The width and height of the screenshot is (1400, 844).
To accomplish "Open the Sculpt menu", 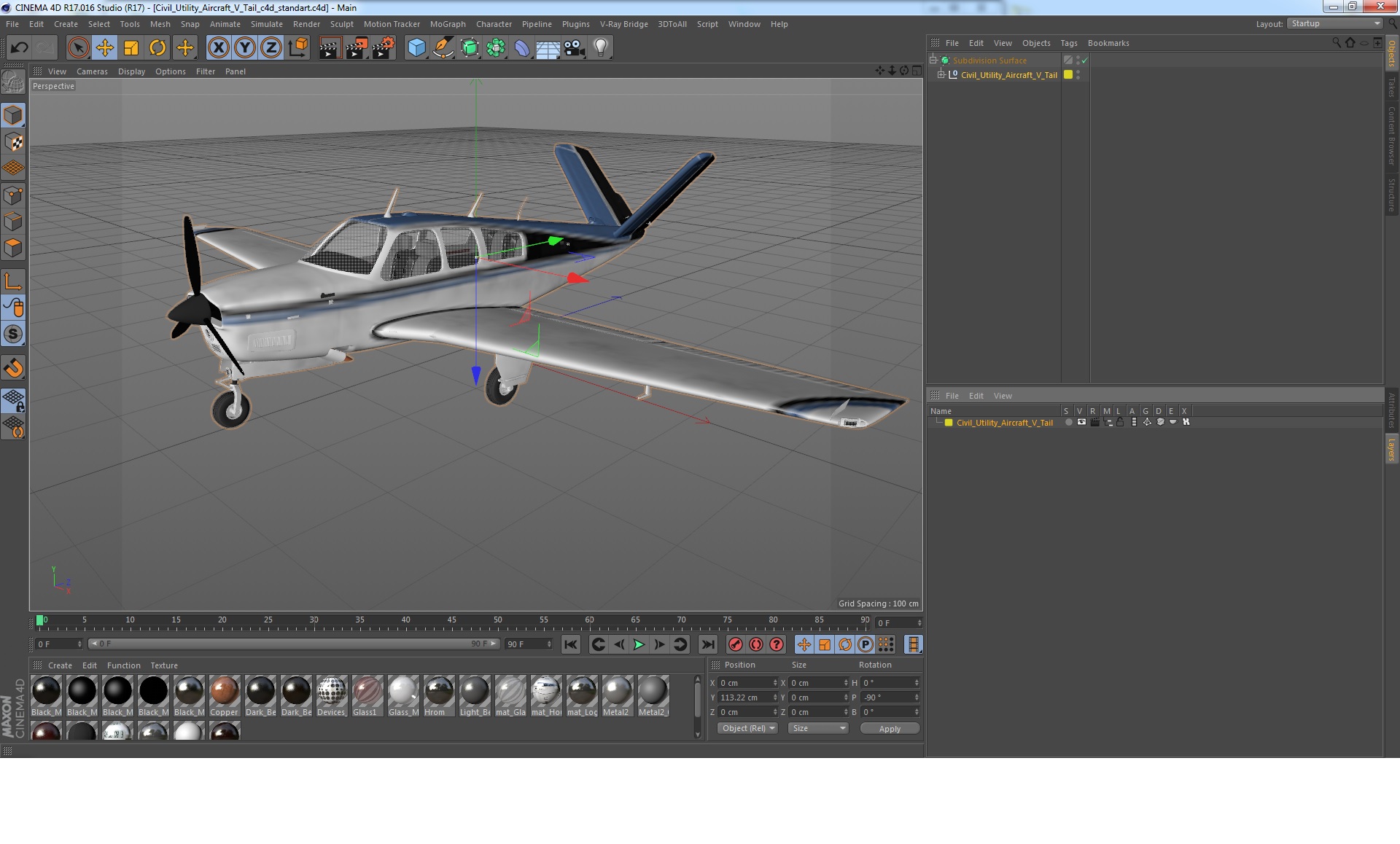I will 341,24.
